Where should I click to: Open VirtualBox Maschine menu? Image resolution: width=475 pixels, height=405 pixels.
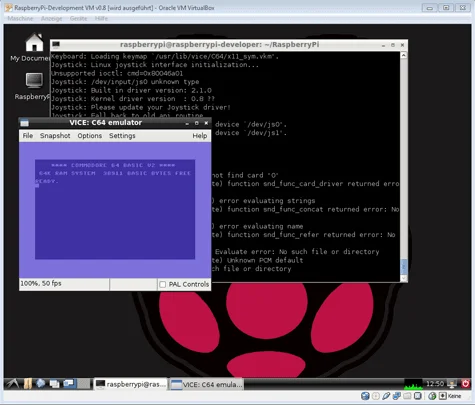[20, 18]
